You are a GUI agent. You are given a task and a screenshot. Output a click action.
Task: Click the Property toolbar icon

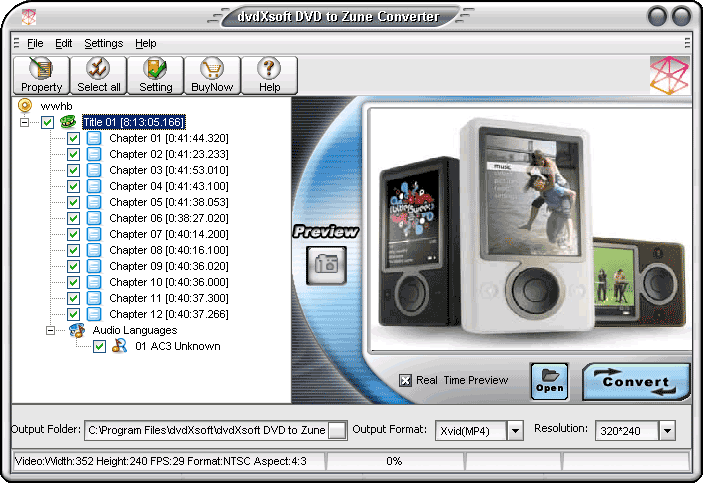coord(41,75)
